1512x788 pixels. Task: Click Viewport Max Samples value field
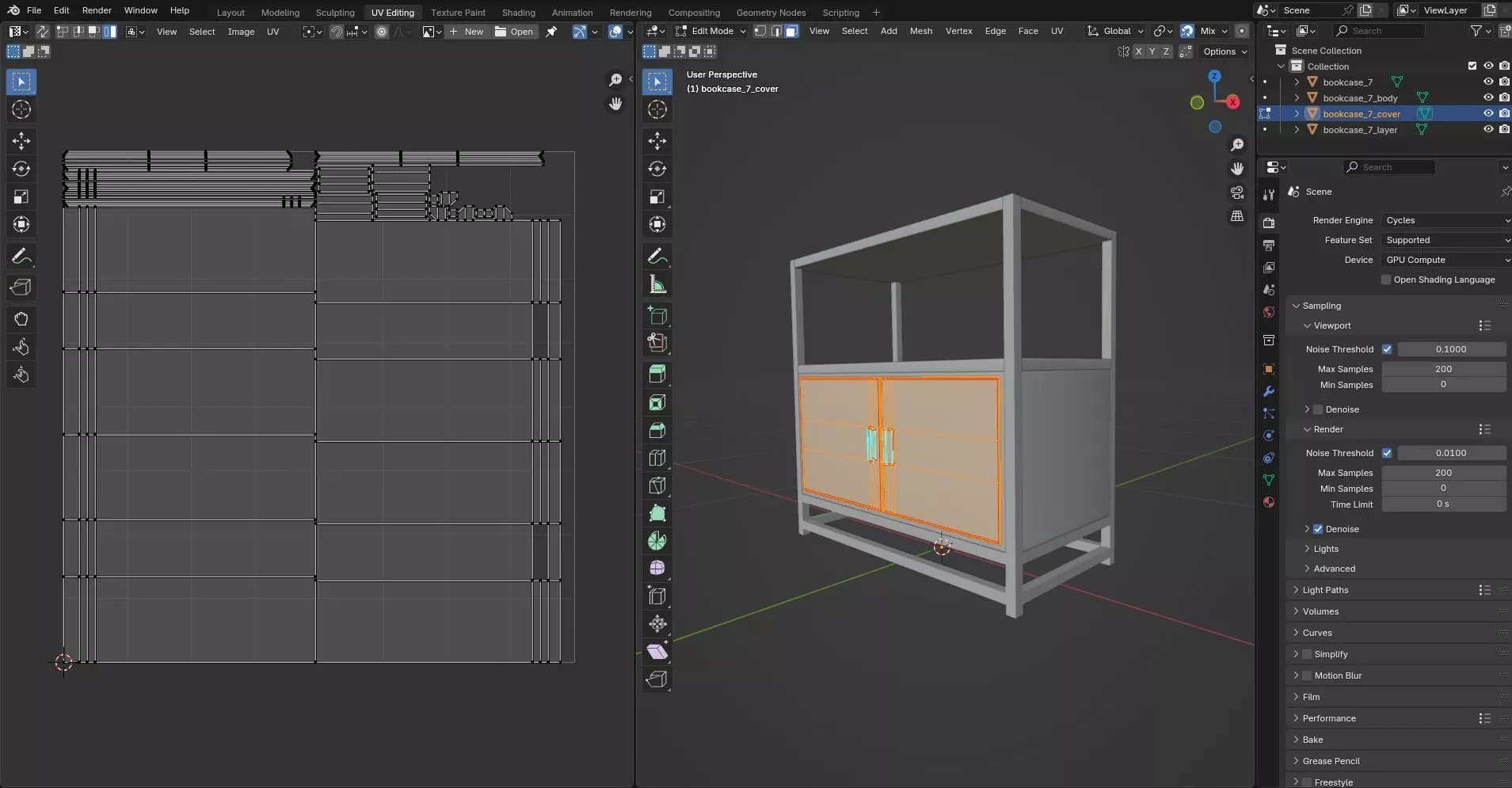[x=1443, y=369]
